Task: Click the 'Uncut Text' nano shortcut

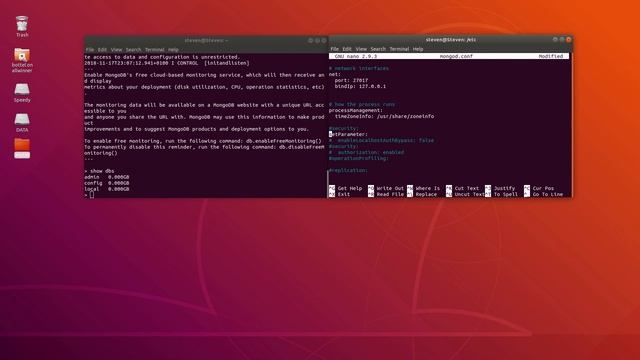Action: click(x=465, y=195)
